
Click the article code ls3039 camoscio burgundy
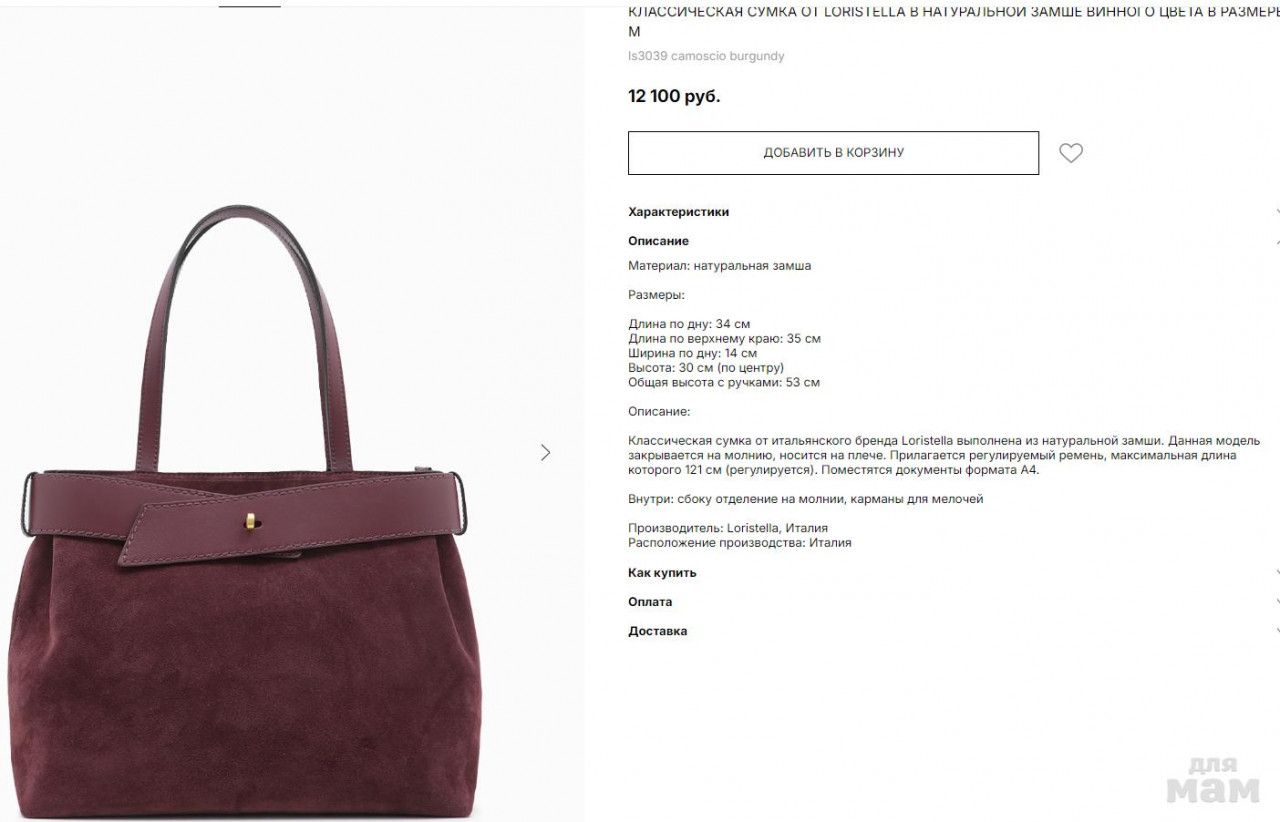click(x=706, y=56)
